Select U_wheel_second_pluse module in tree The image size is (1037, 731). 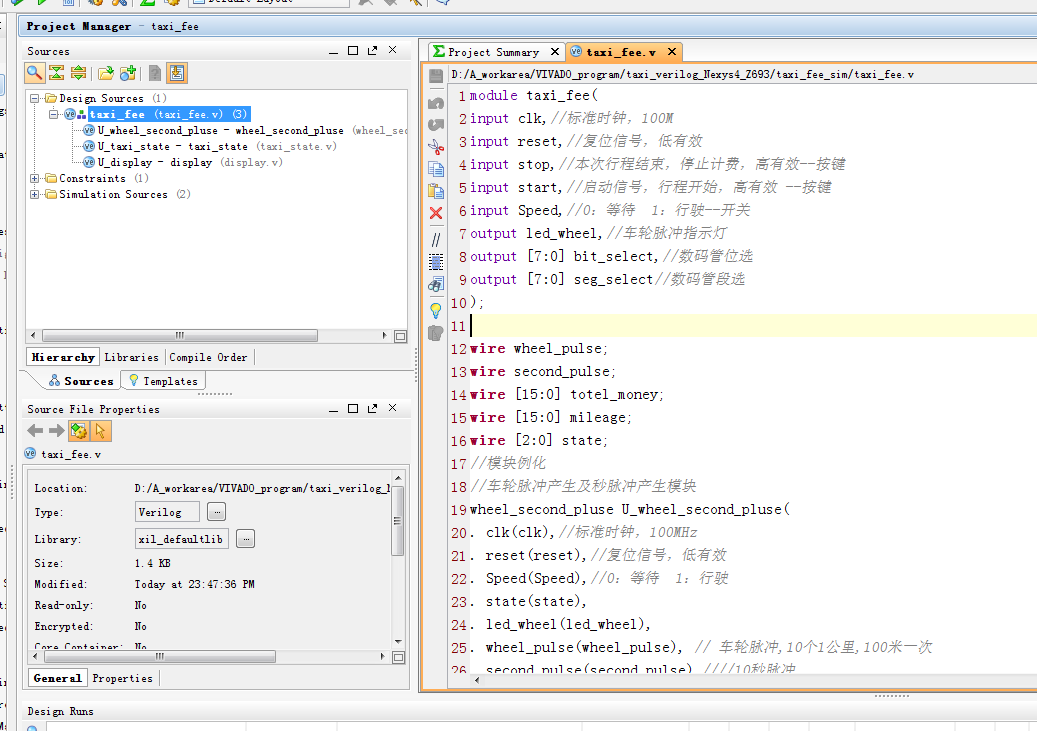click(x=220, y=130)
